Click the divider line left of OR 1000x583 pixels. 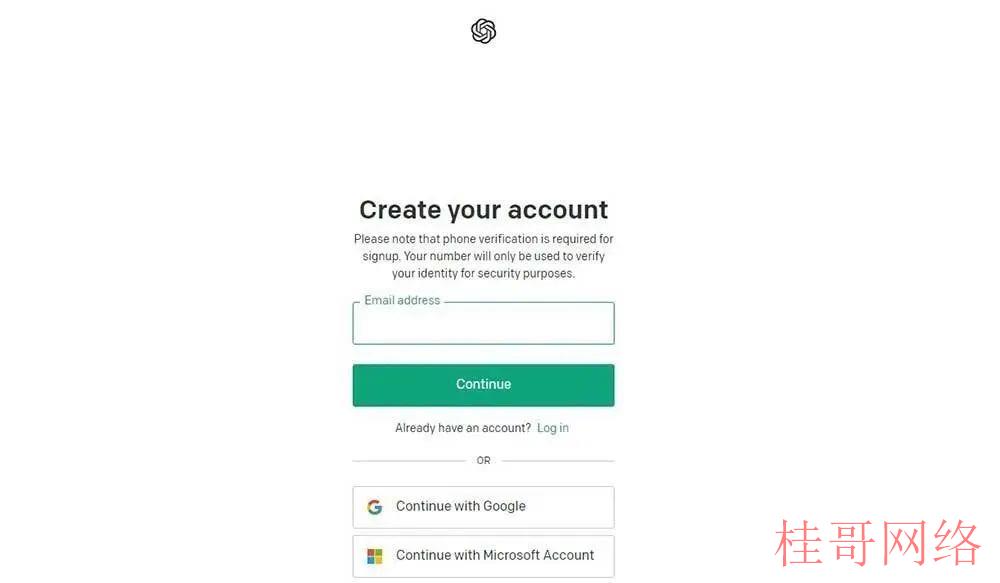pos(409,461)
